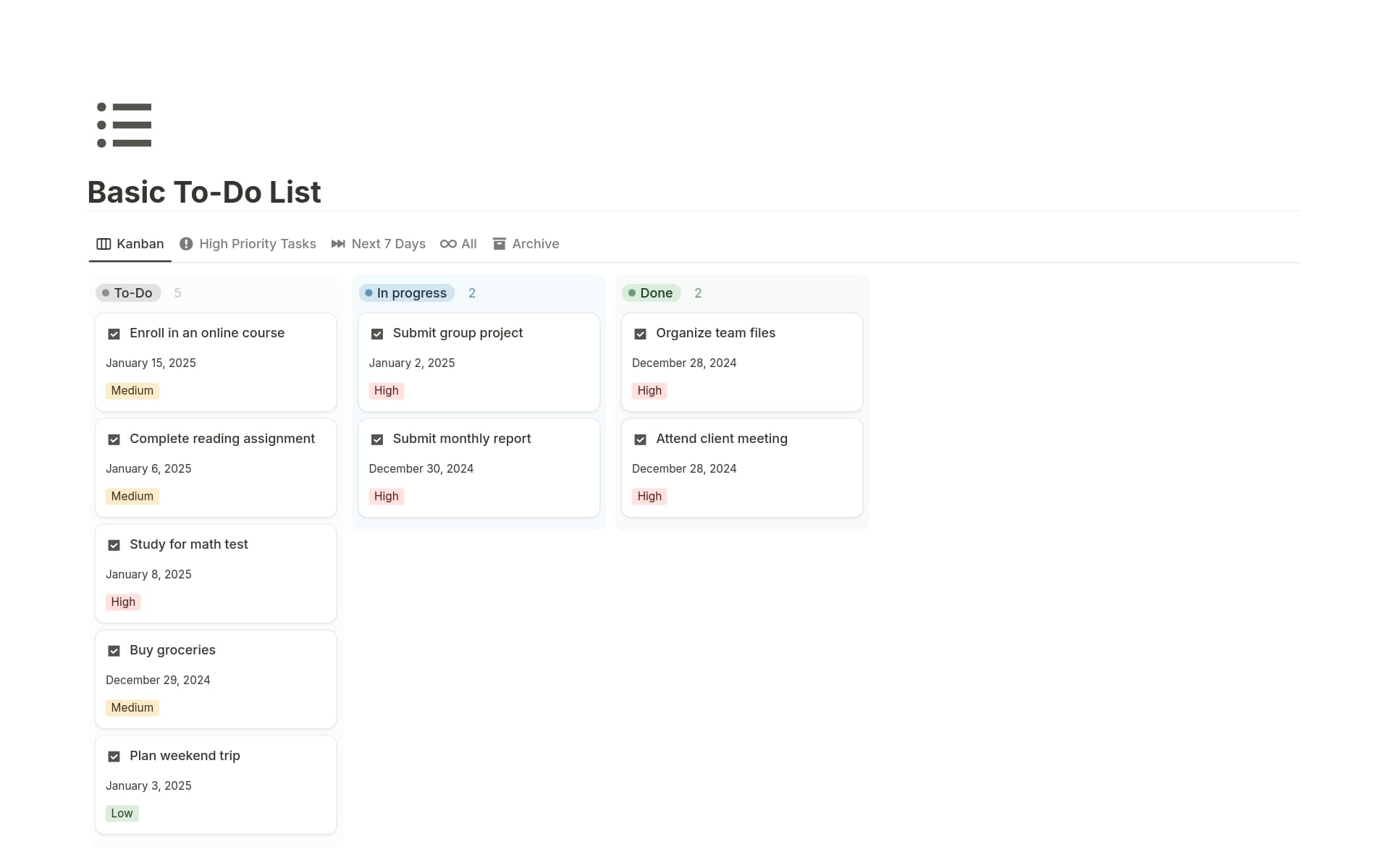Click the blue dot in the In progress pill
The image size is (1390, 868).
click(x=369, y=292)
